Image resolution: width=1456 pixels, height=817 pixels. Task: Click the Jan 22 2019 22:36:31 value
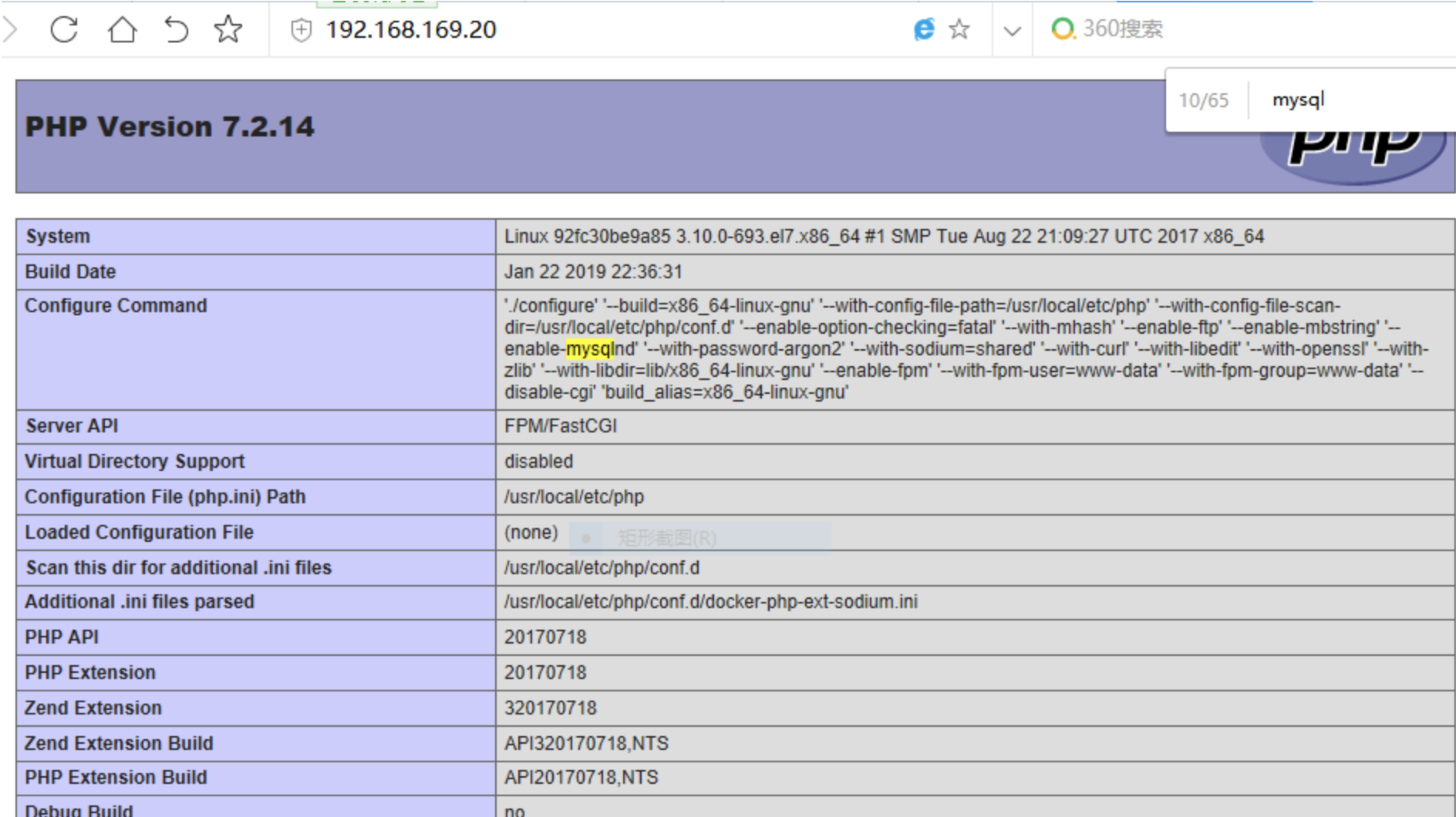point(593,272)
